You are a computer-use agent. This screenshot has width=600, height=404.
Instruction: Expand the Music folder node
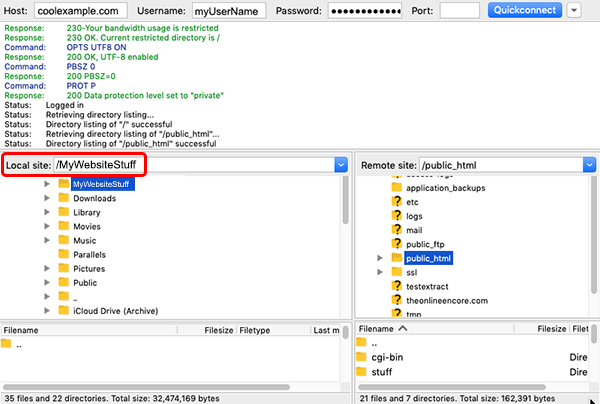[47, 240]
